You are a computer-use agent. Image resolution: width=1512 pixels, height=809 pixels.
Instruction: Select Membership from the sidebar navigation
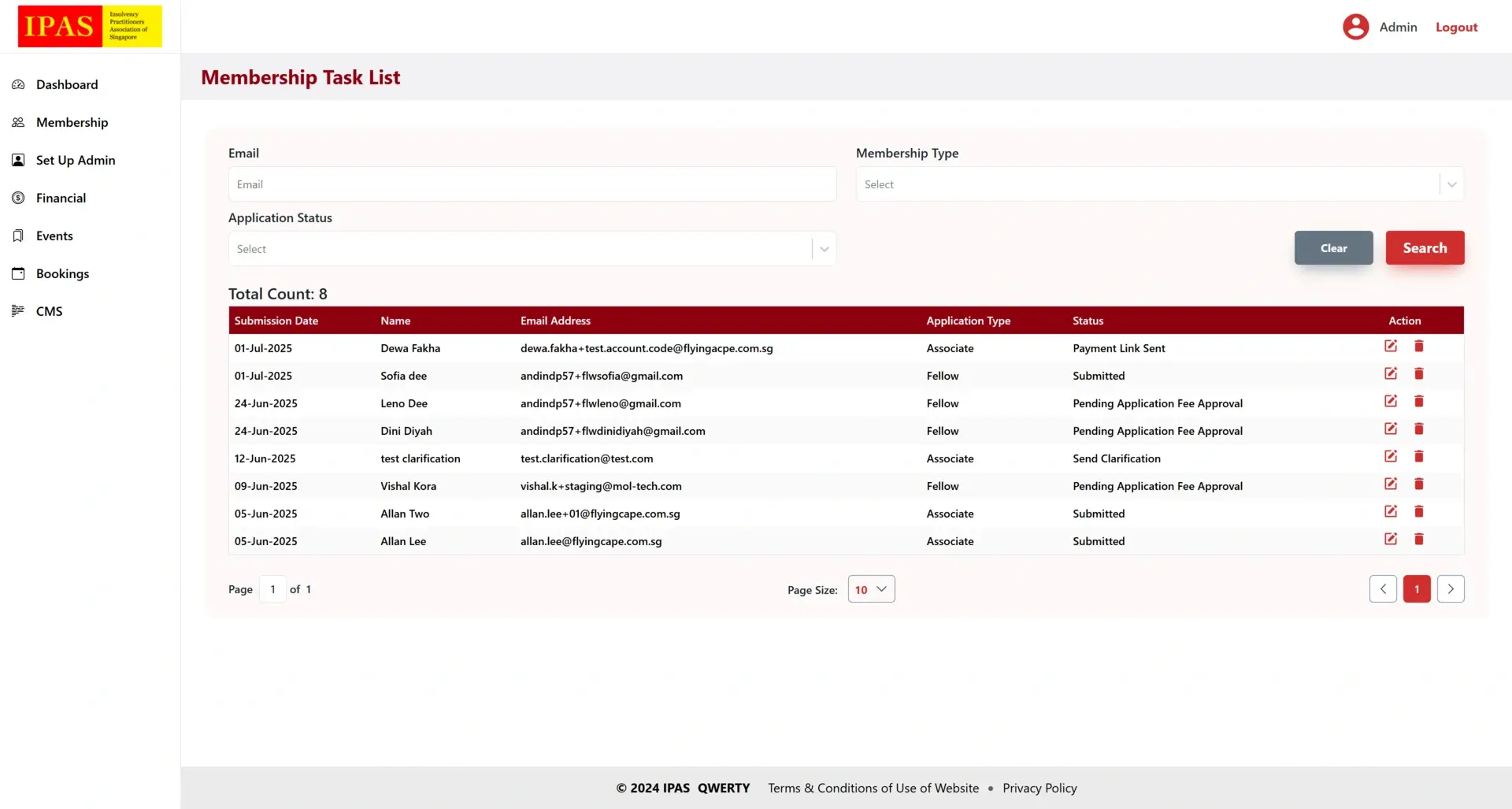(x=71, y=122)
